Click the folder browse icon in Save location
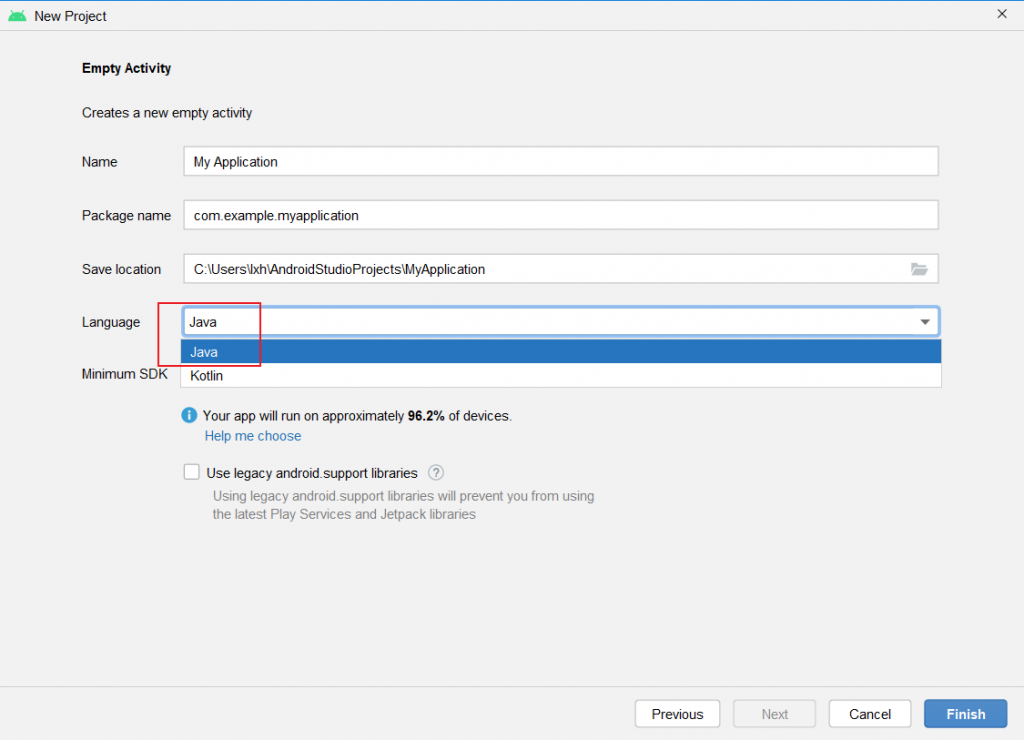The width and height of the screenshot is (1024, 740). click(919, 269)
